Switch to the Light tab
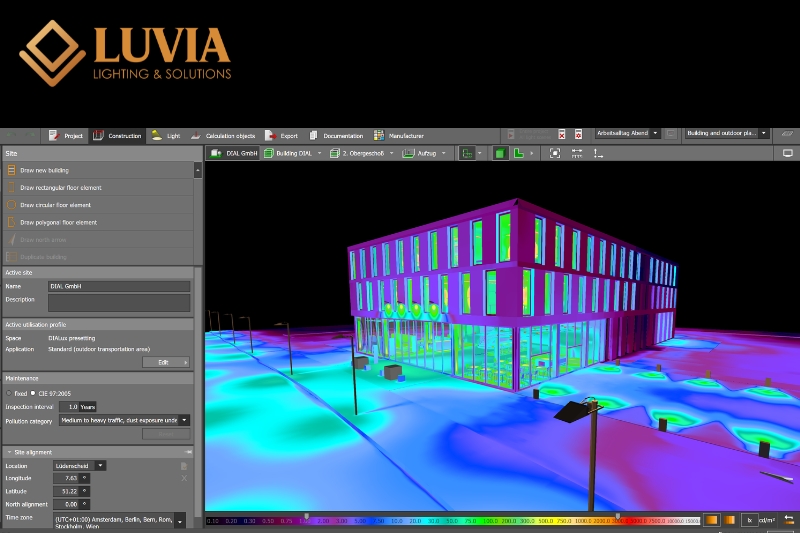800x533 pixels. [x=166, y=135]
